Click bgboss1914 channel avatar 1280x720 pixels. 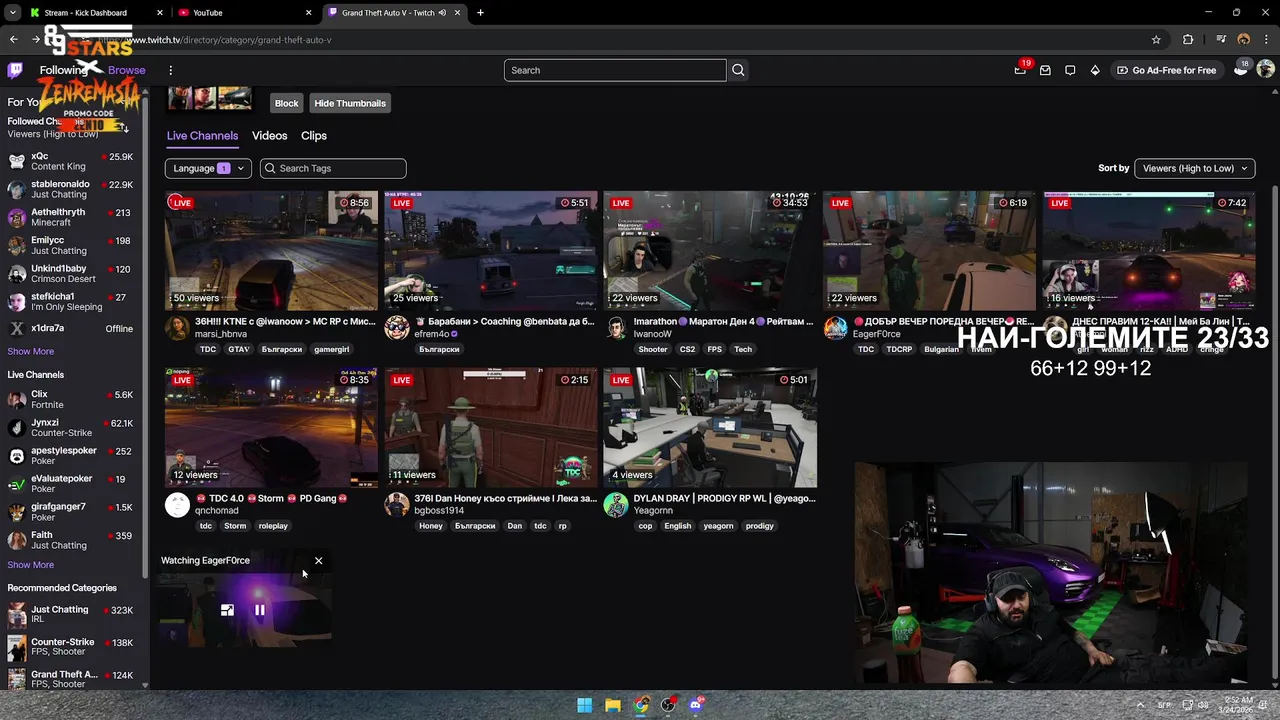coord(397,504)
